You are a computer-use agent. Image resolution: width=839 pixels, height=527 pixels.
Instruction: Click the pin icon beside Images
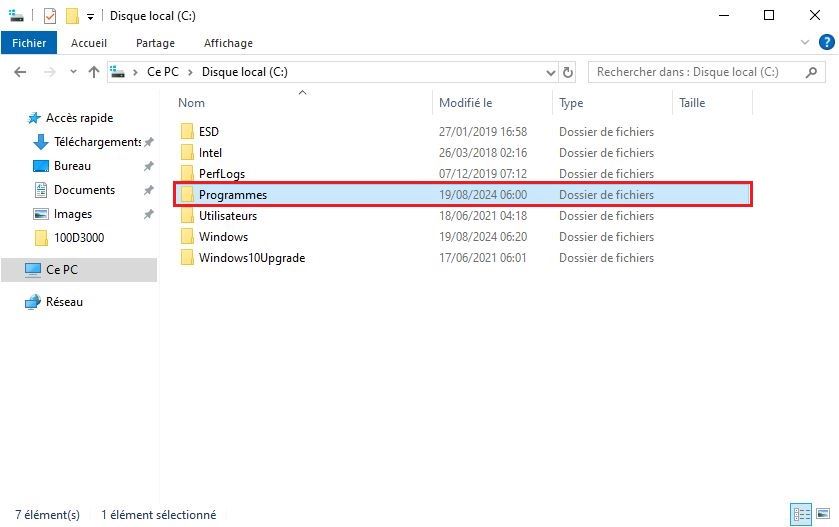pyautogui.click(x=149, y=214)
